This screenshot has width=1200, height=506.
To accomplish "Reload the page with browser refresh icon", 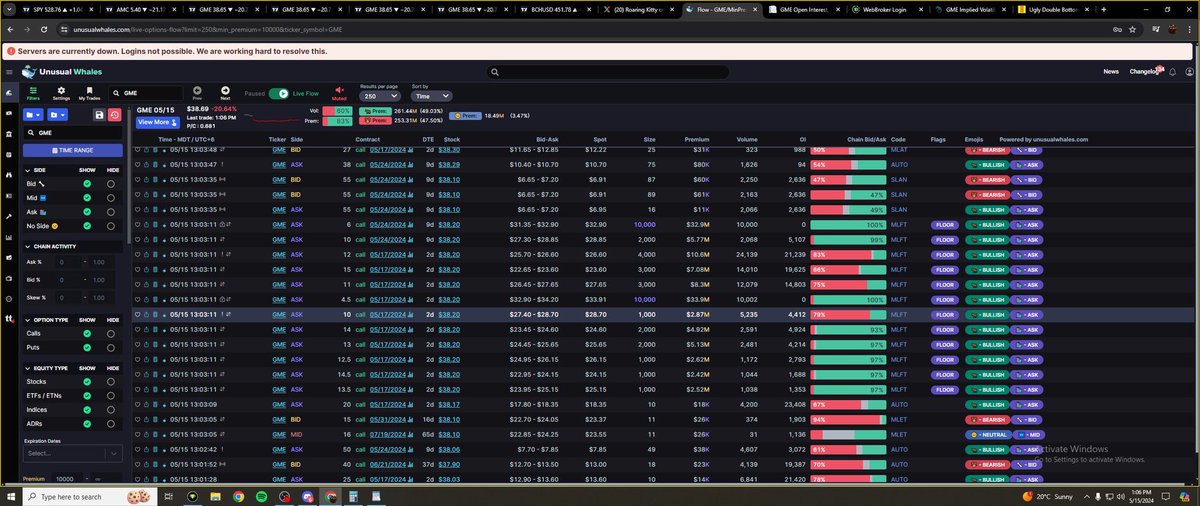I will [x=45, y=30].
